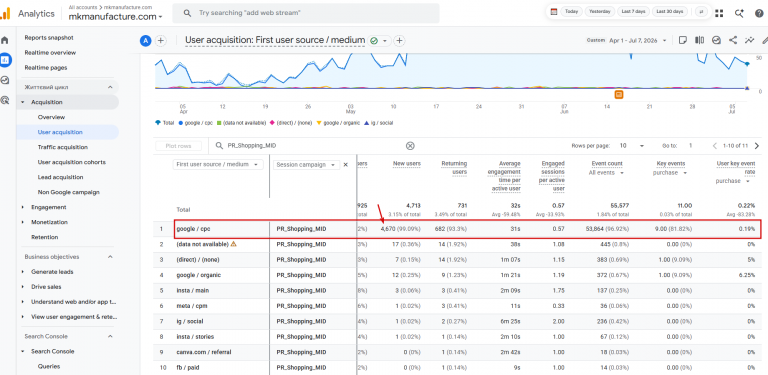Open the Advertising icon in left rail
Screen dimensions: 768x375
click(5, 100)
